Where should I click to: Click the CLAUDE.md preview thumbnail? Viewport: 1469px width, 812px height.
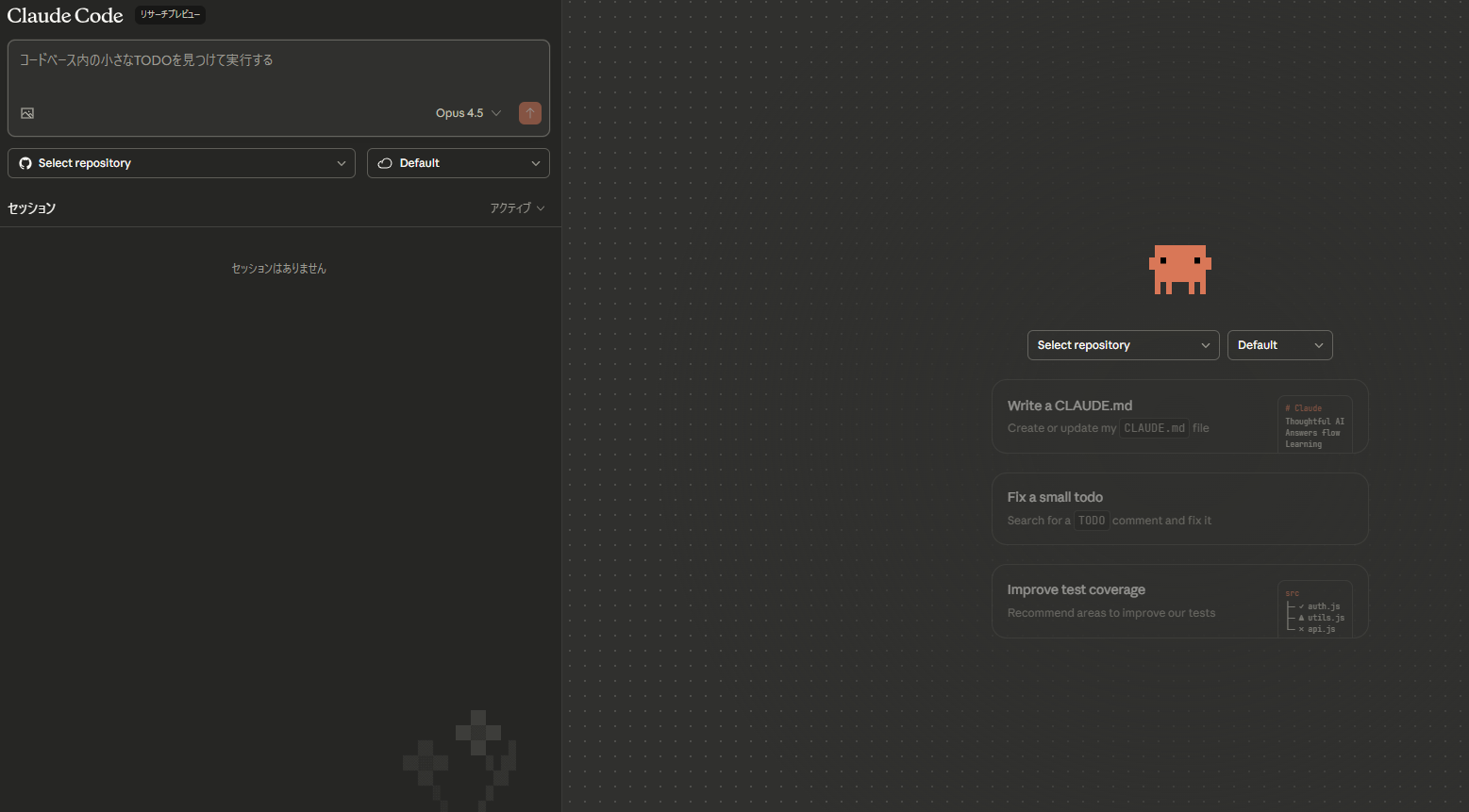point(1314,425)
